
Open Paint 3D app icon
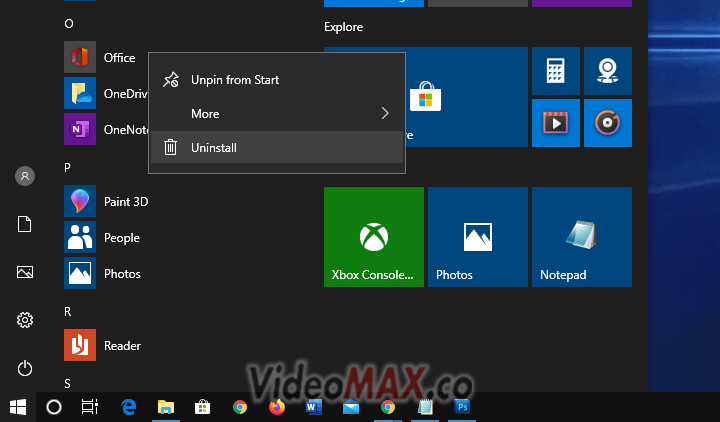point(80,201)
